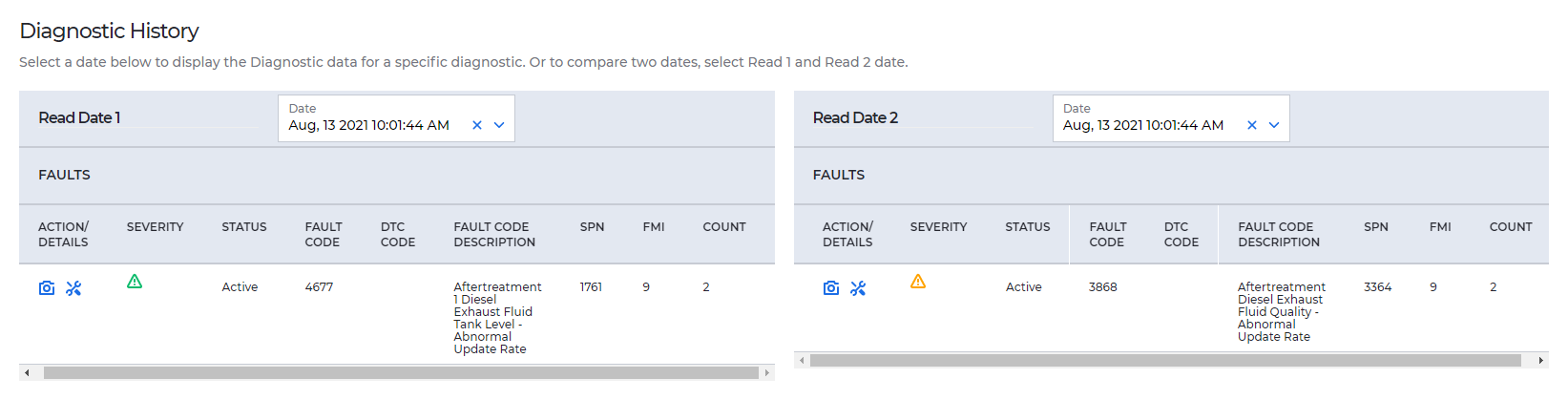Click COUNT column header in Read Date 1
Screen dimensions: 1568x400
pyautogui.click(x=724, y=227)
